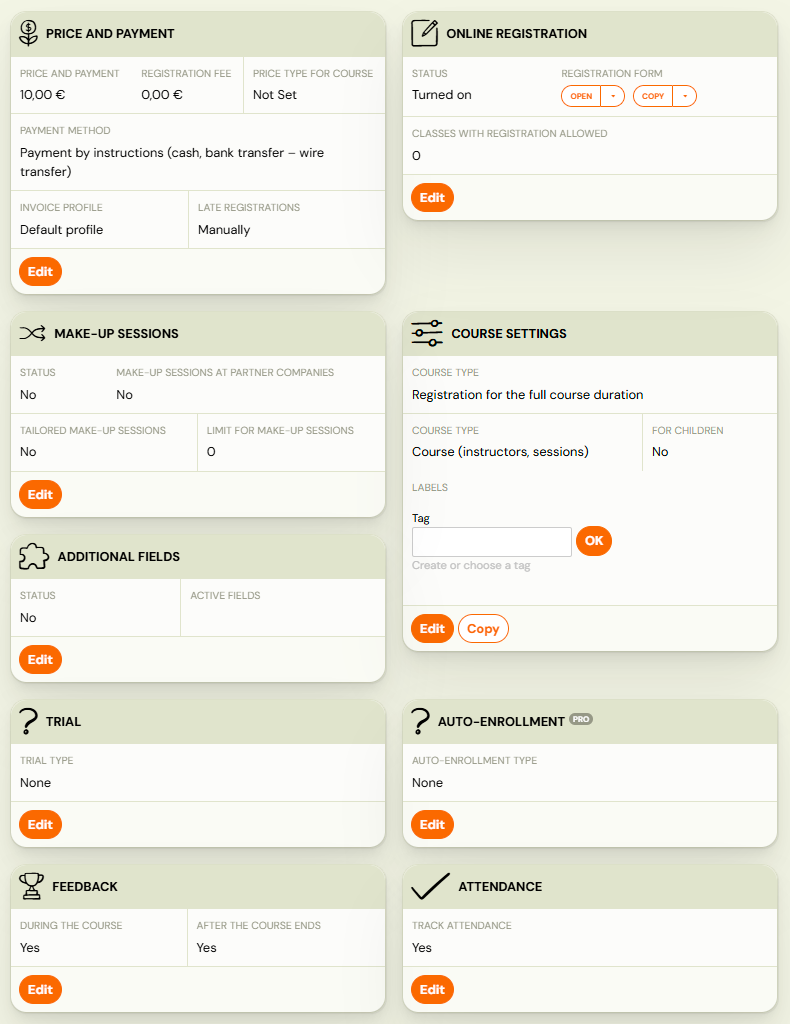Edit the Course Settings section

pos(432,629)
